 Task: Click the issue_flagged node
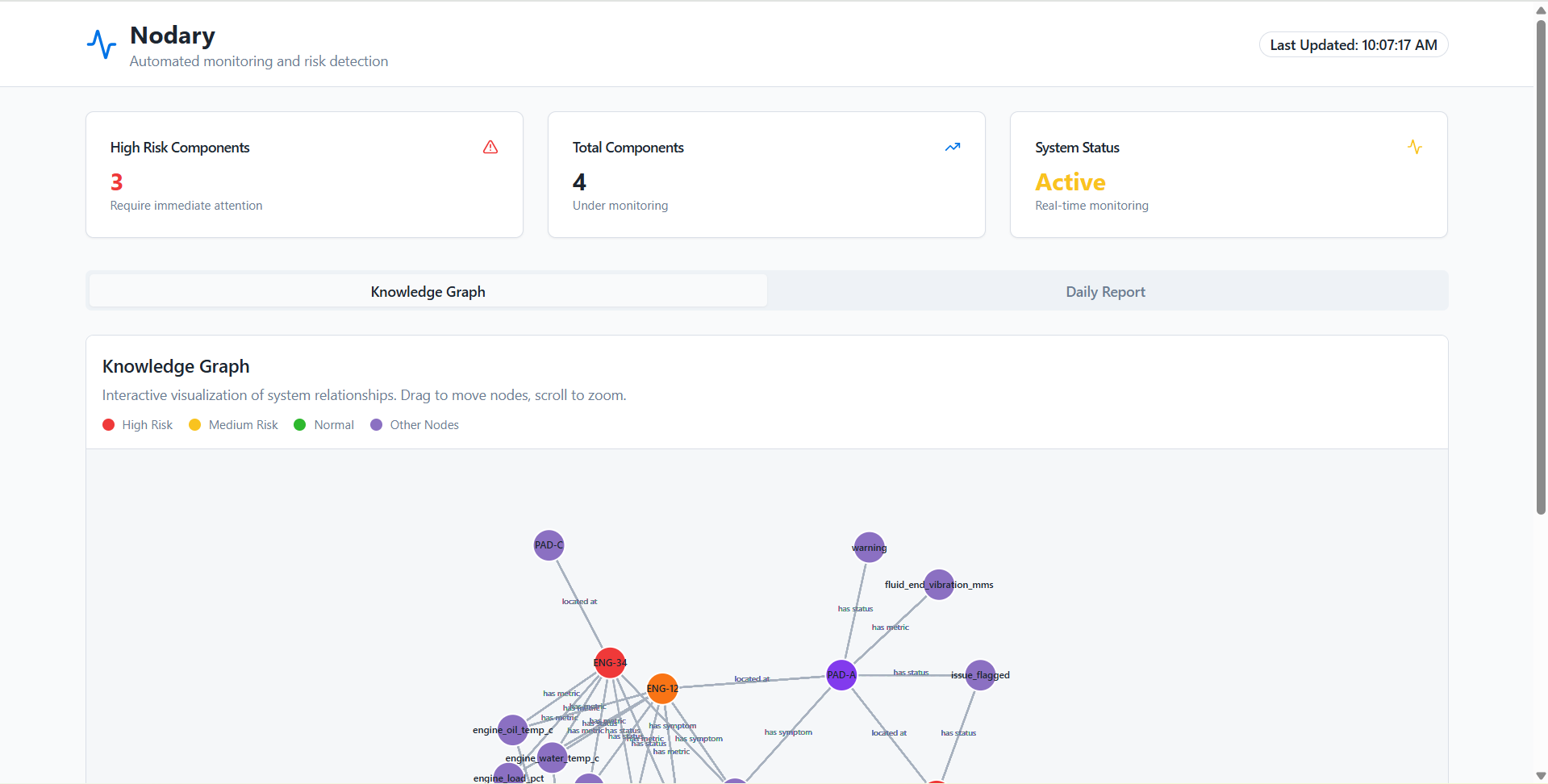pos(981,675)
